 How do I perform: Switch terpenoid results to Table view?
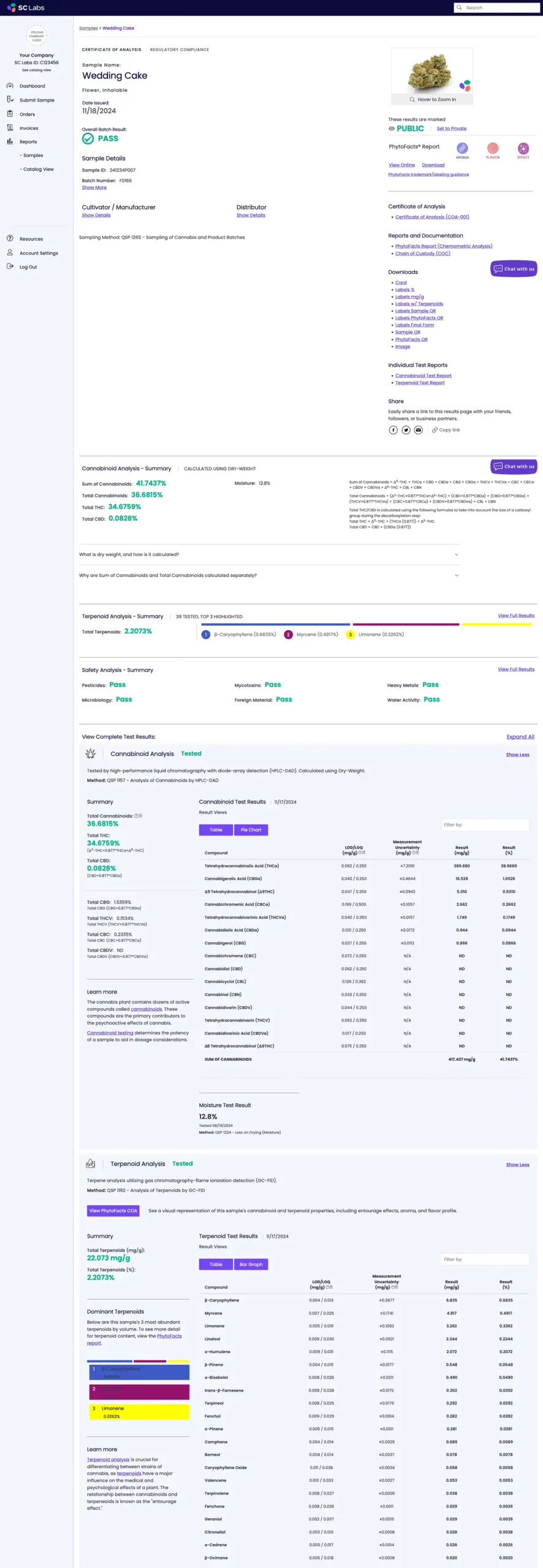pos(216,1264)
